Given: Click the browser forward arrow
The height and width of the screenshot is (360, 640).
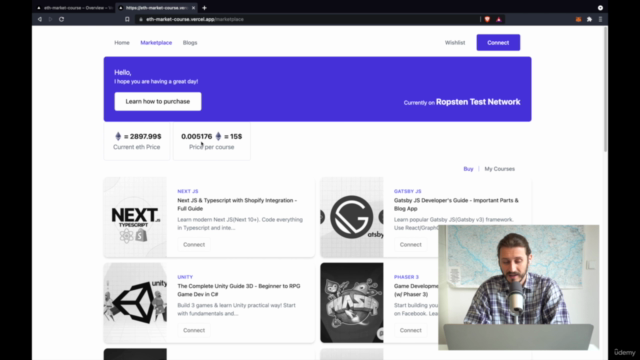Looking at the screenshot, I should [x=50, y=19].
